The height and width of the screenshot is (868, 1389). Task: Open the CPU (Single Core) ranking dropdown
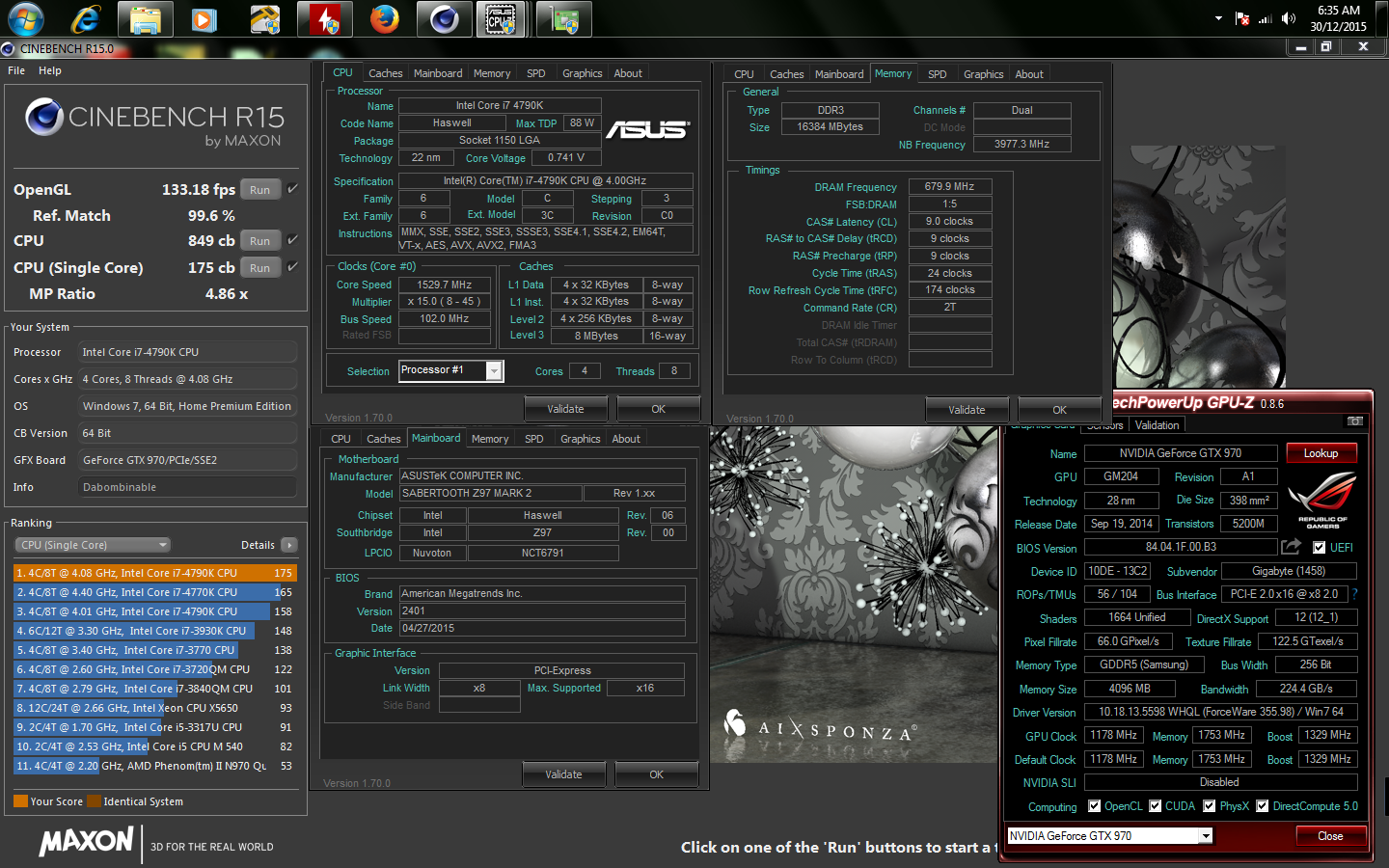tap(93, 545)
